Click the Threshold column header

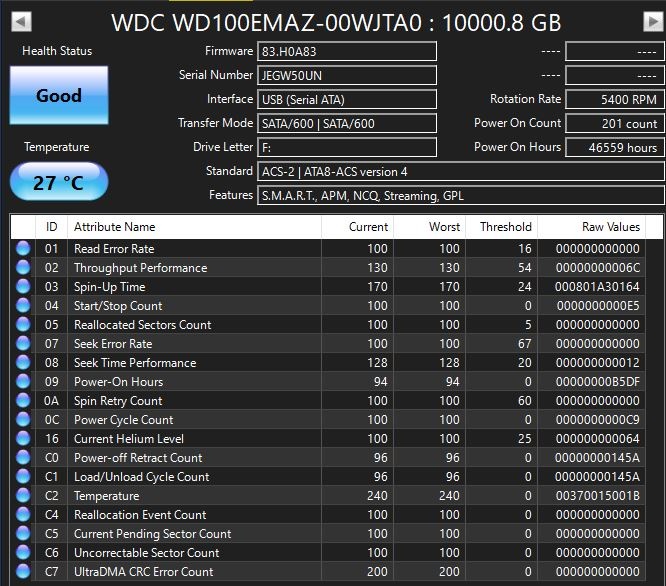[x=502, y=227]
